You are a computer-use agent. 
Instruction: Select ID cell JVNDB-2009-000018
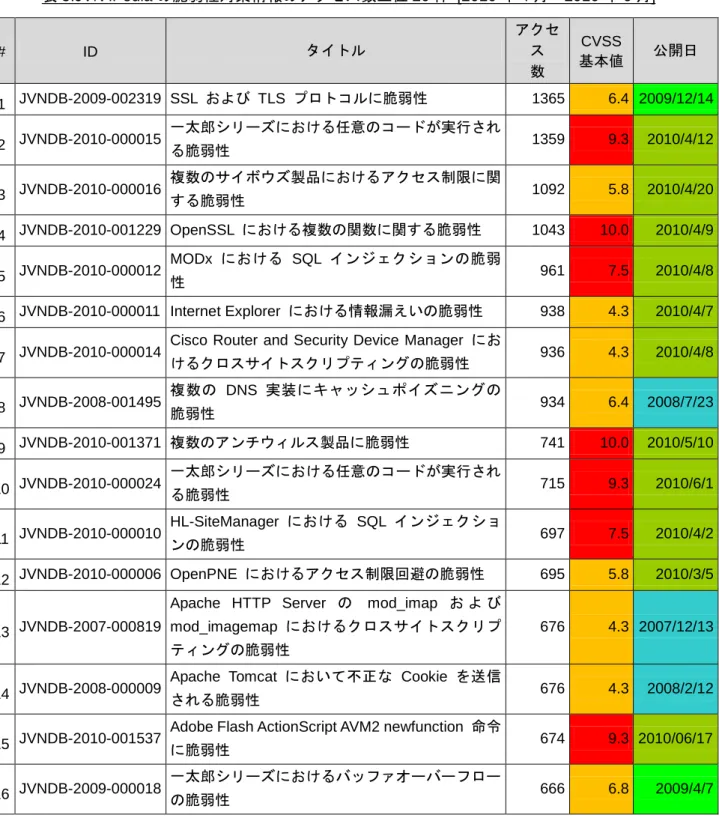[x=90, y=788]
